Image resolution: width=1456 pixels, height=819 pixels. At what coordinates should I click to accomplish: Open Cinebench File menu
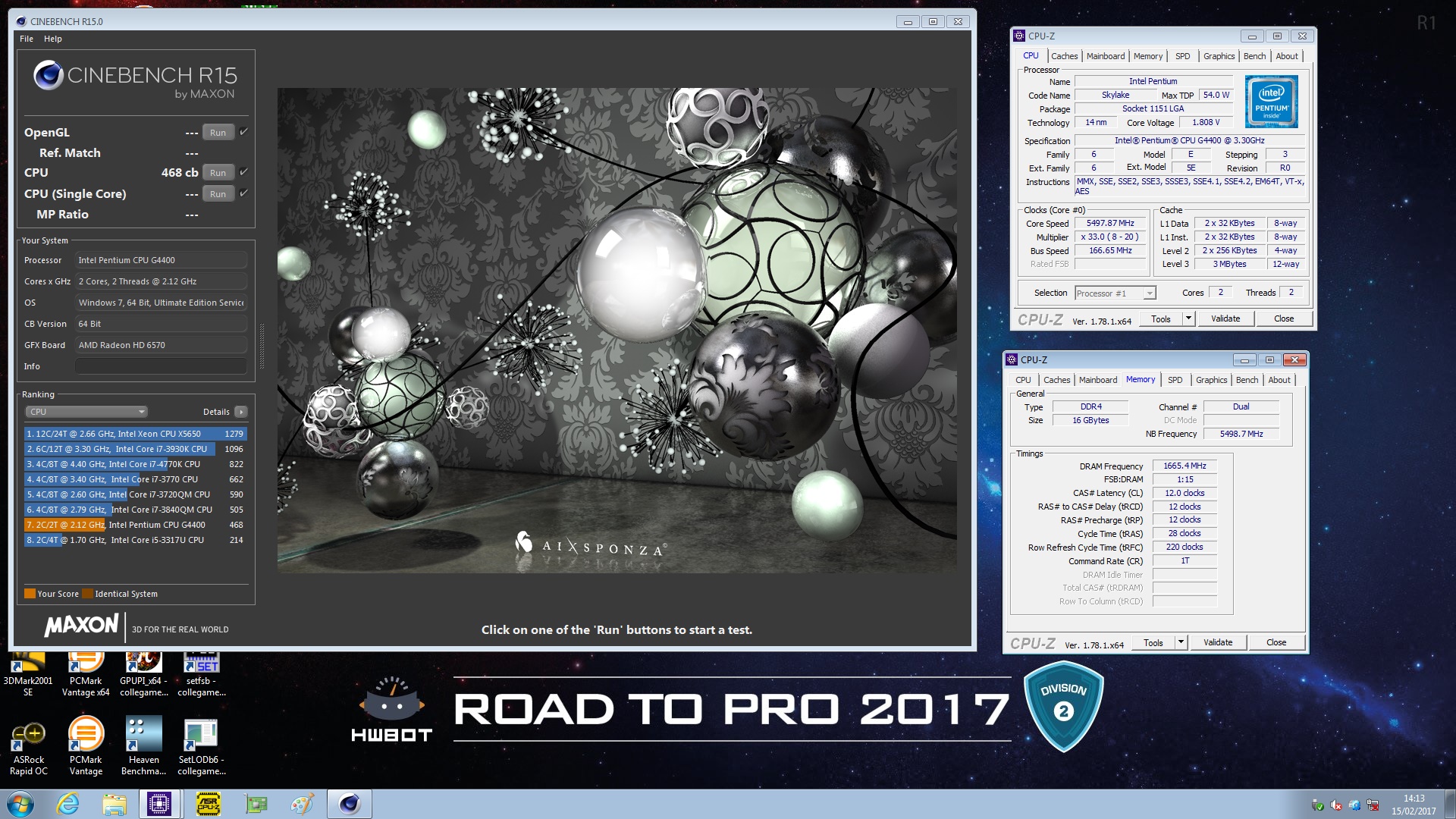(x=27, y=39)
